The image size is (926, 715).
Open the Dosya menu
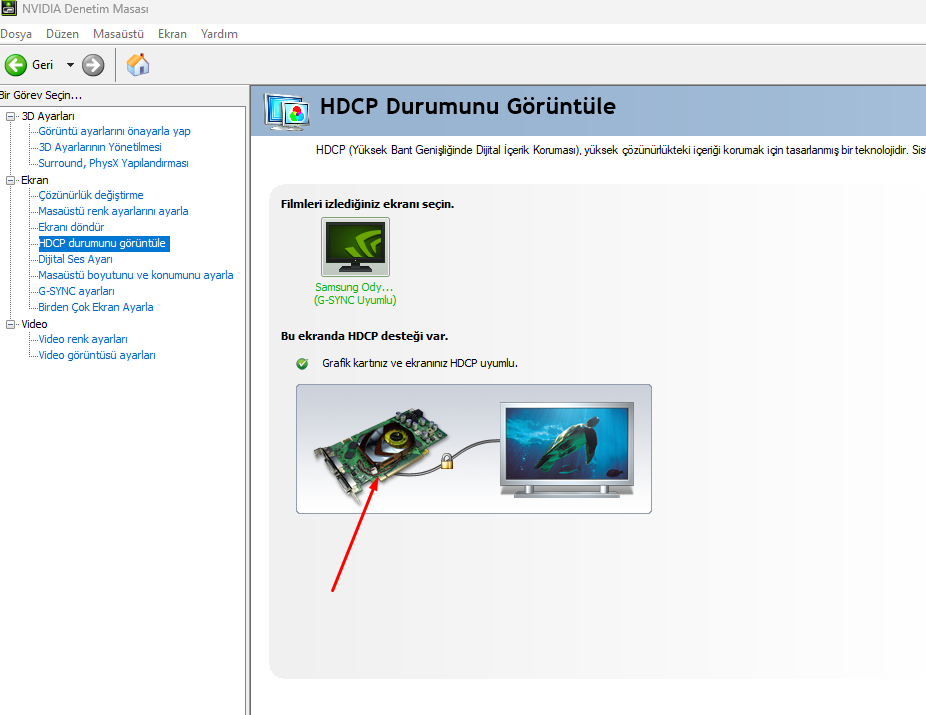[16, 34]
